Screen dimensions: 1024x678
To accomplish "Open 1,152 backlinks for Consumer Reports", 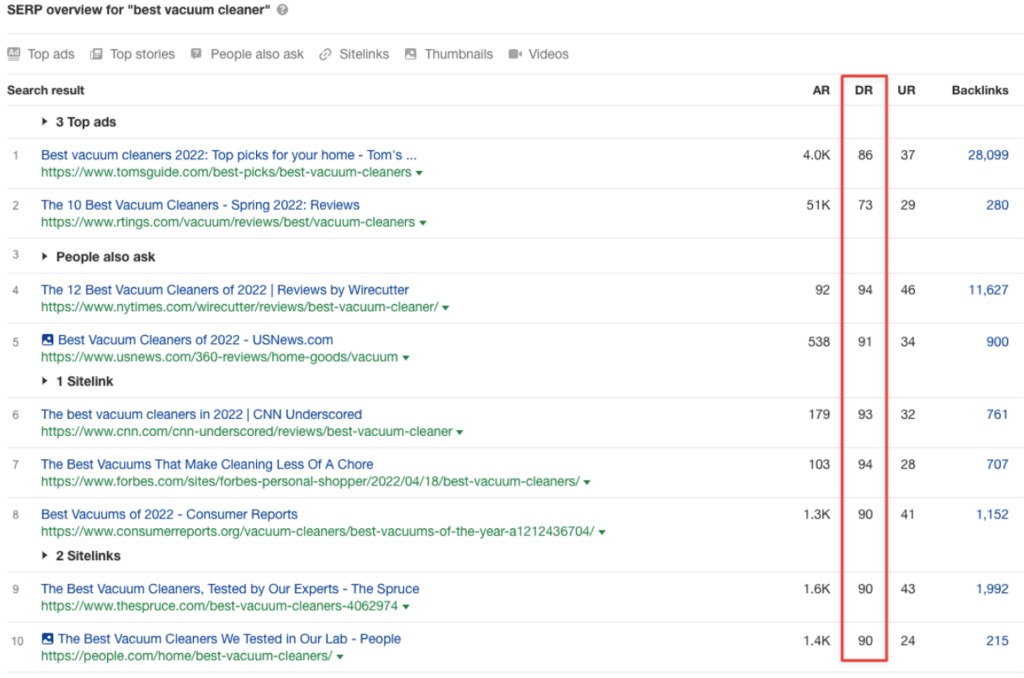I will [x=992, y=515].
